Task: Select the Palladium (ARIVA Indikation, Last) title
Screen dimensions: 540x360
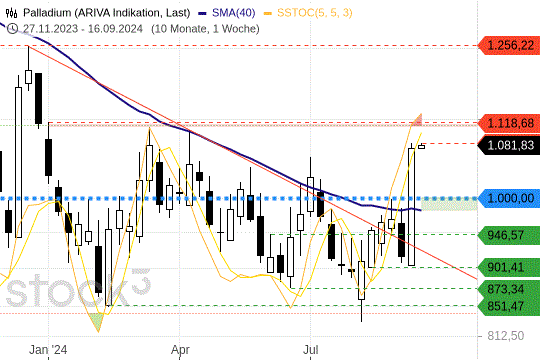Action: (x=106, y=13)
